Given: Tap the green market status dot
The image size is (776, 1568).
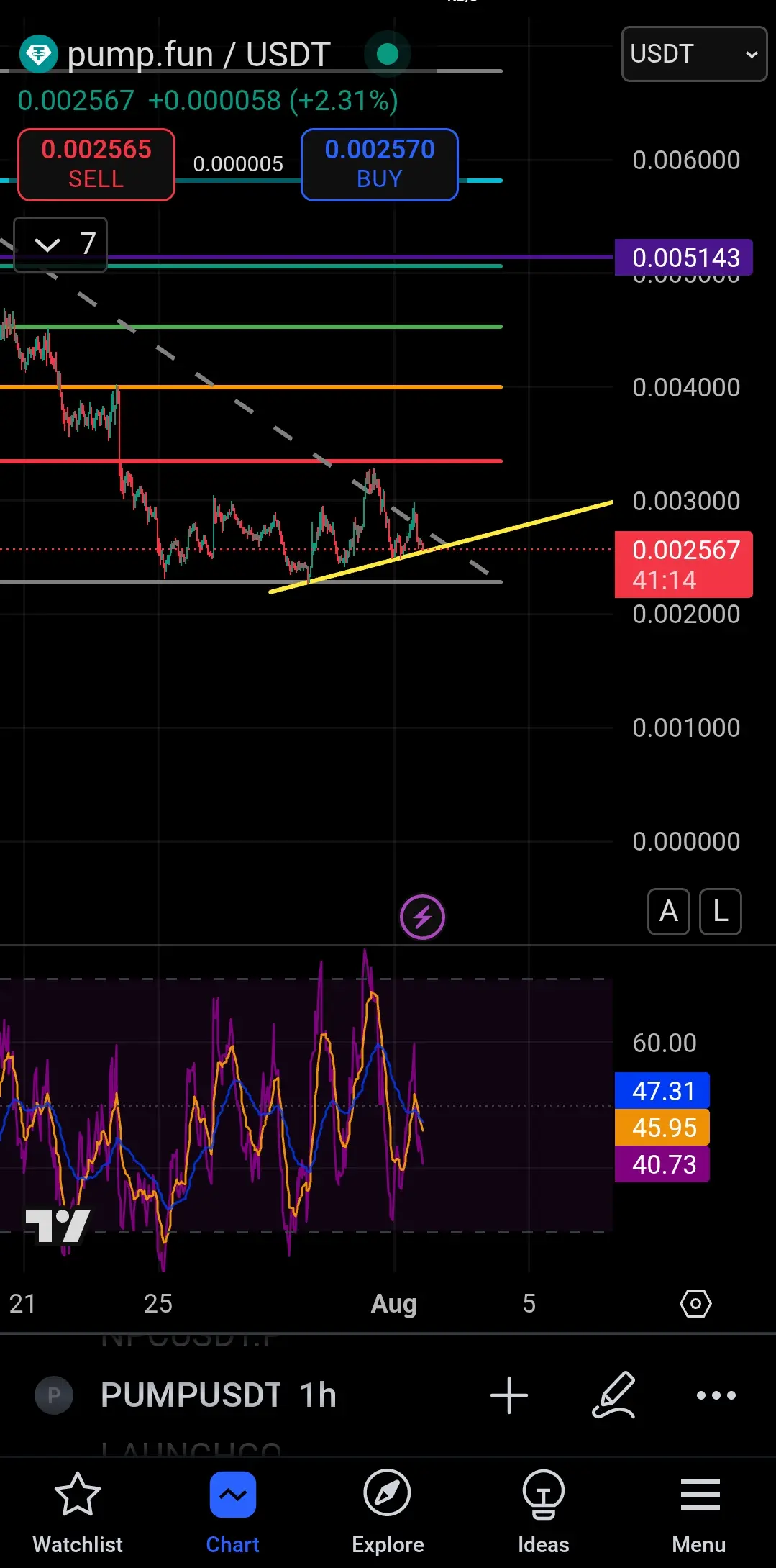Looking at the screenshot, I should point(388,54).
